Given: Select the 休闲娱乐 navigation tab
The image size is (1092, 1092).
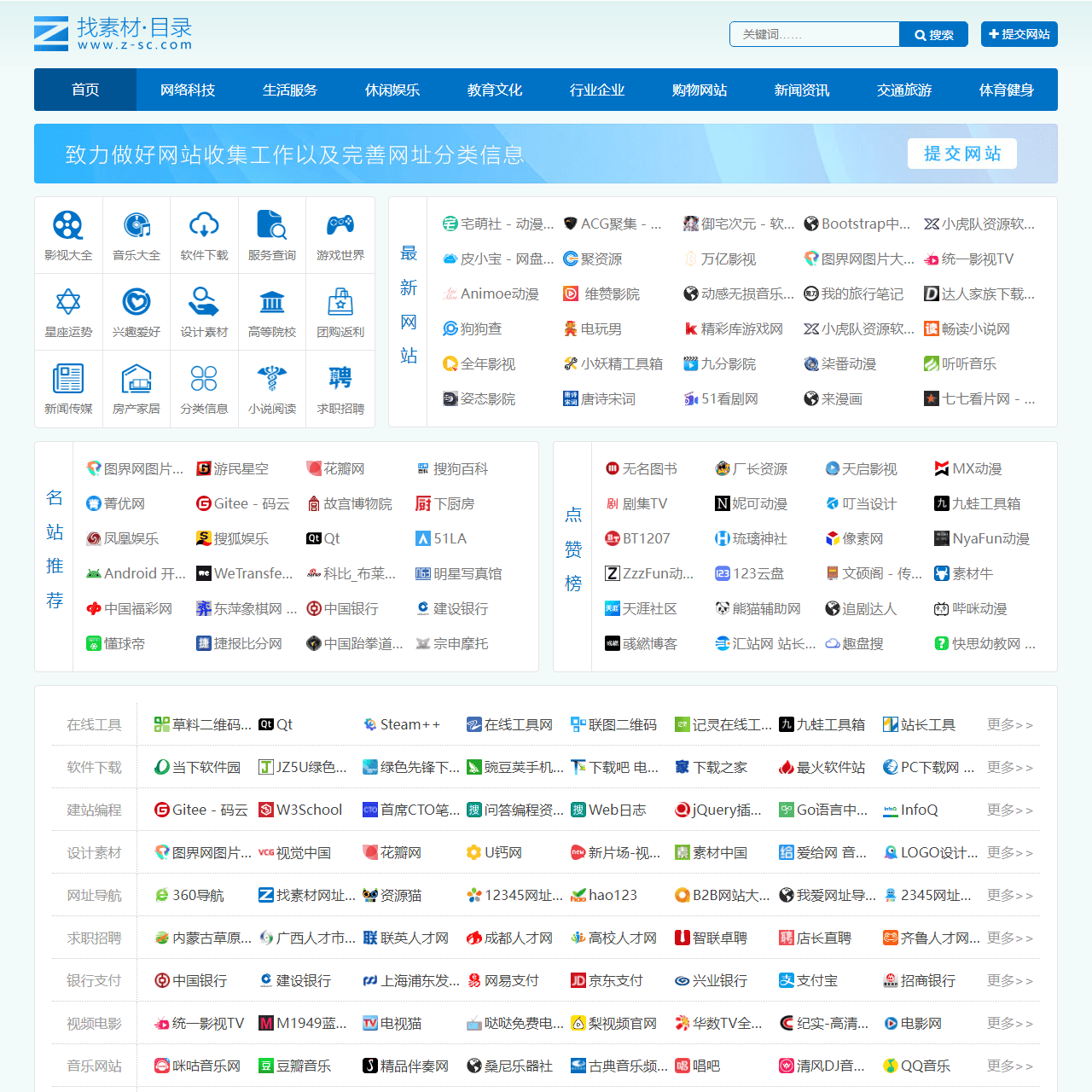Looking at the screenshot, I should click(x=392, y=90).
